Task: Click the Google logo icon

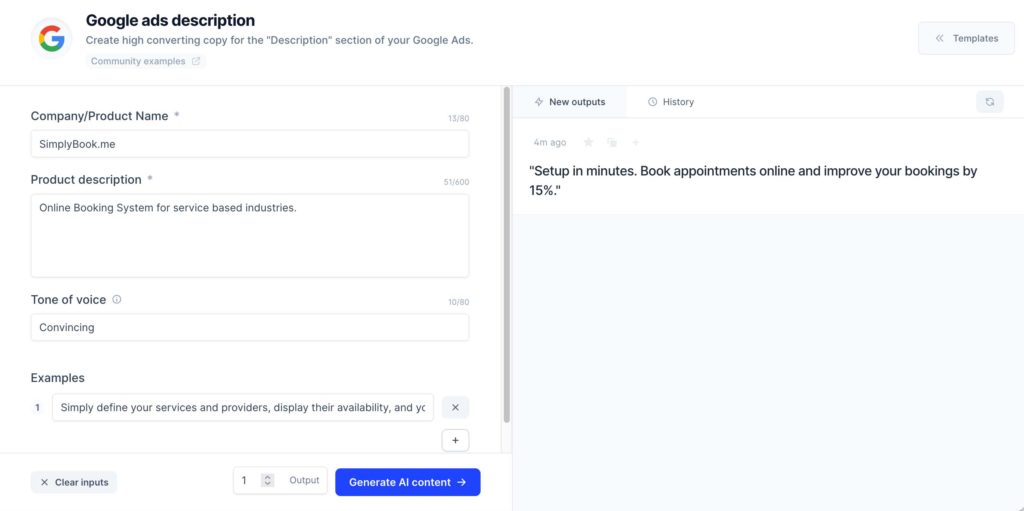Action: coord(52,39)
